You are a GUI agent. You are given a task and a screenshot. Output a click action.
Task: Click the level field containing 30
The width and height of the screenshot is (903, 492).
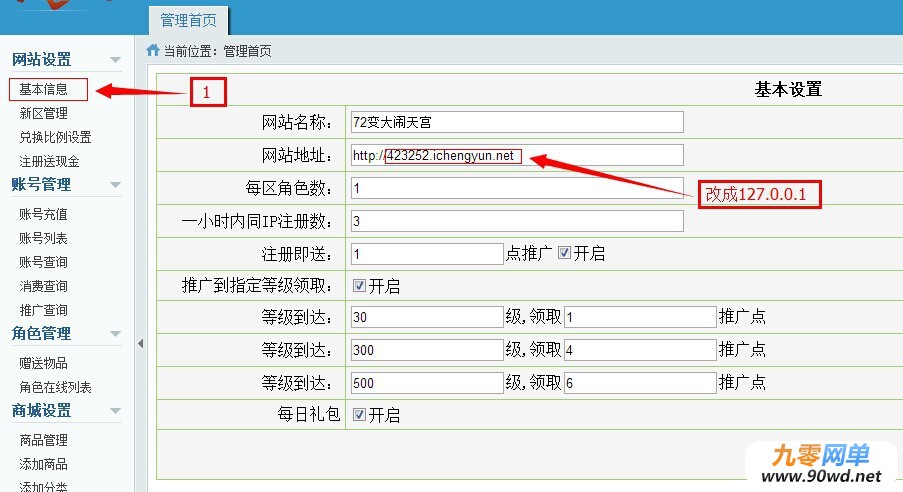click(427, 317)
